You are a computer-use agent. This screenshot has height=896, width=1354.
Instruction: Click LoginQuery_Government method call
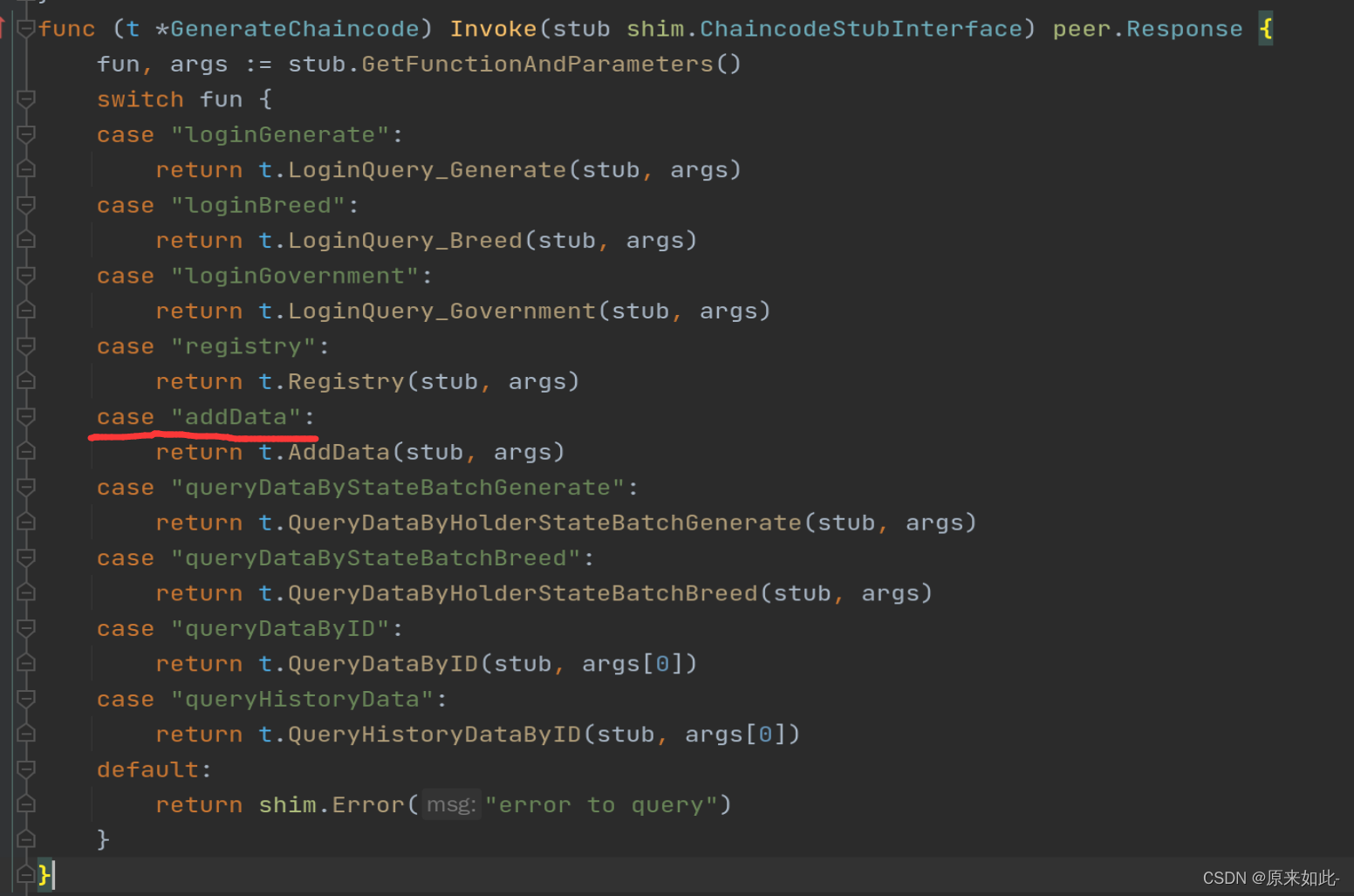(x=441, y=311)
